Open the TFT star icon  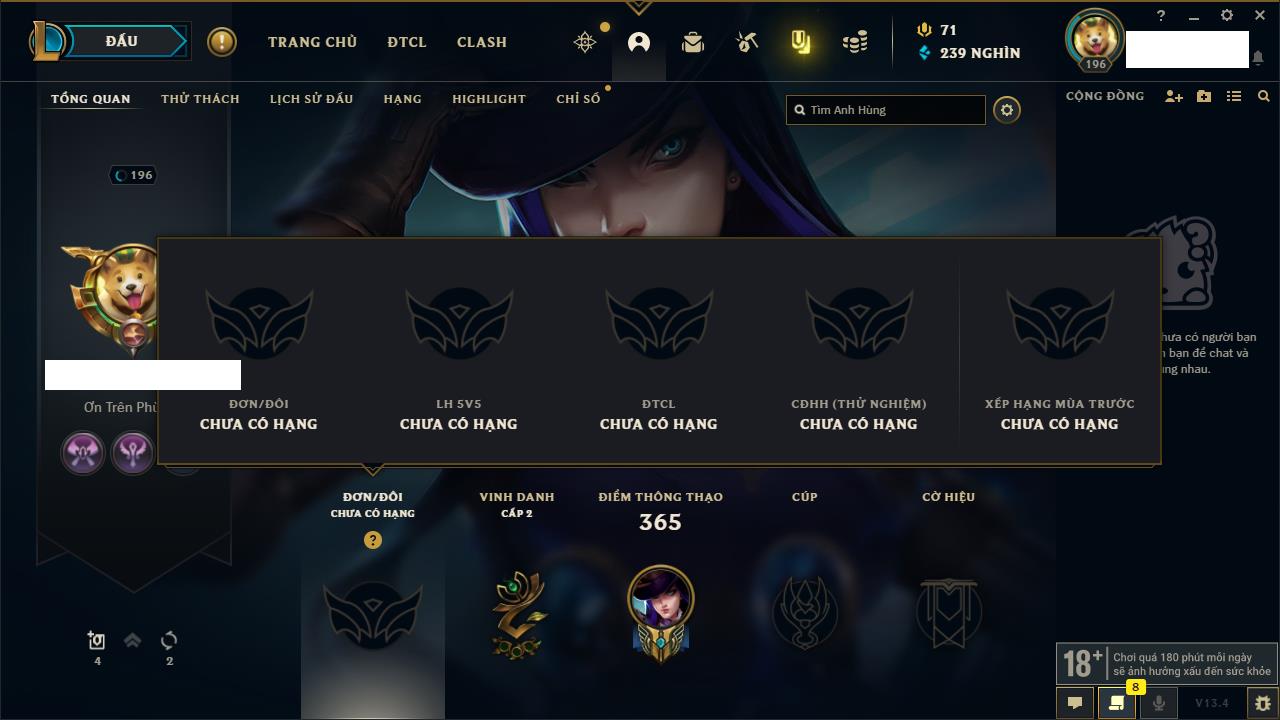coord(585,42)
